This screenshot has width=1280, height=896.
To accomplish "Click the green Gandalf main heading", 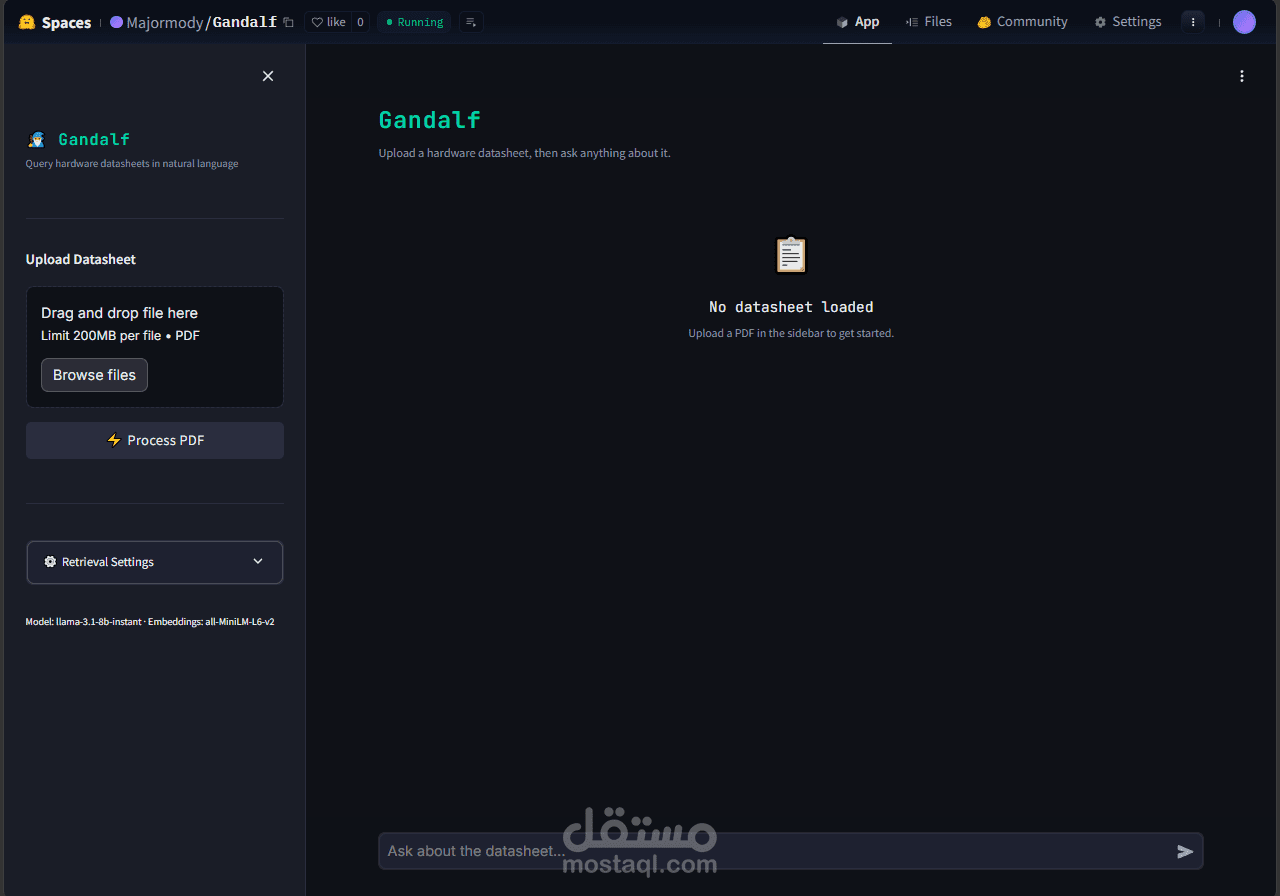I will click(x=430, y=120).
